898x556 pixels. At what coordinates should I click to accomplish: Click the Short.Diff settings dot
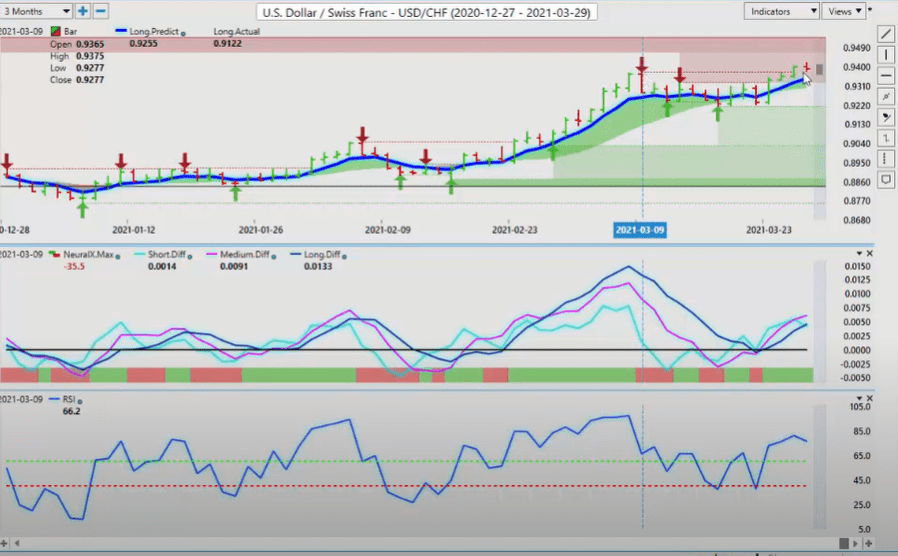point(190,257)
